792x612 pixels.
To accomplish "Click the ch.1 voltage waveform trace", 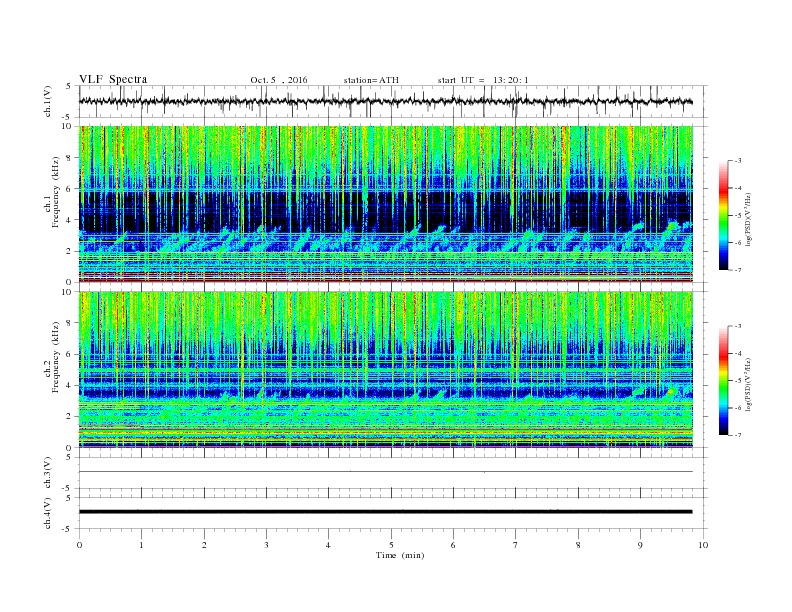I will click(386, 101).
